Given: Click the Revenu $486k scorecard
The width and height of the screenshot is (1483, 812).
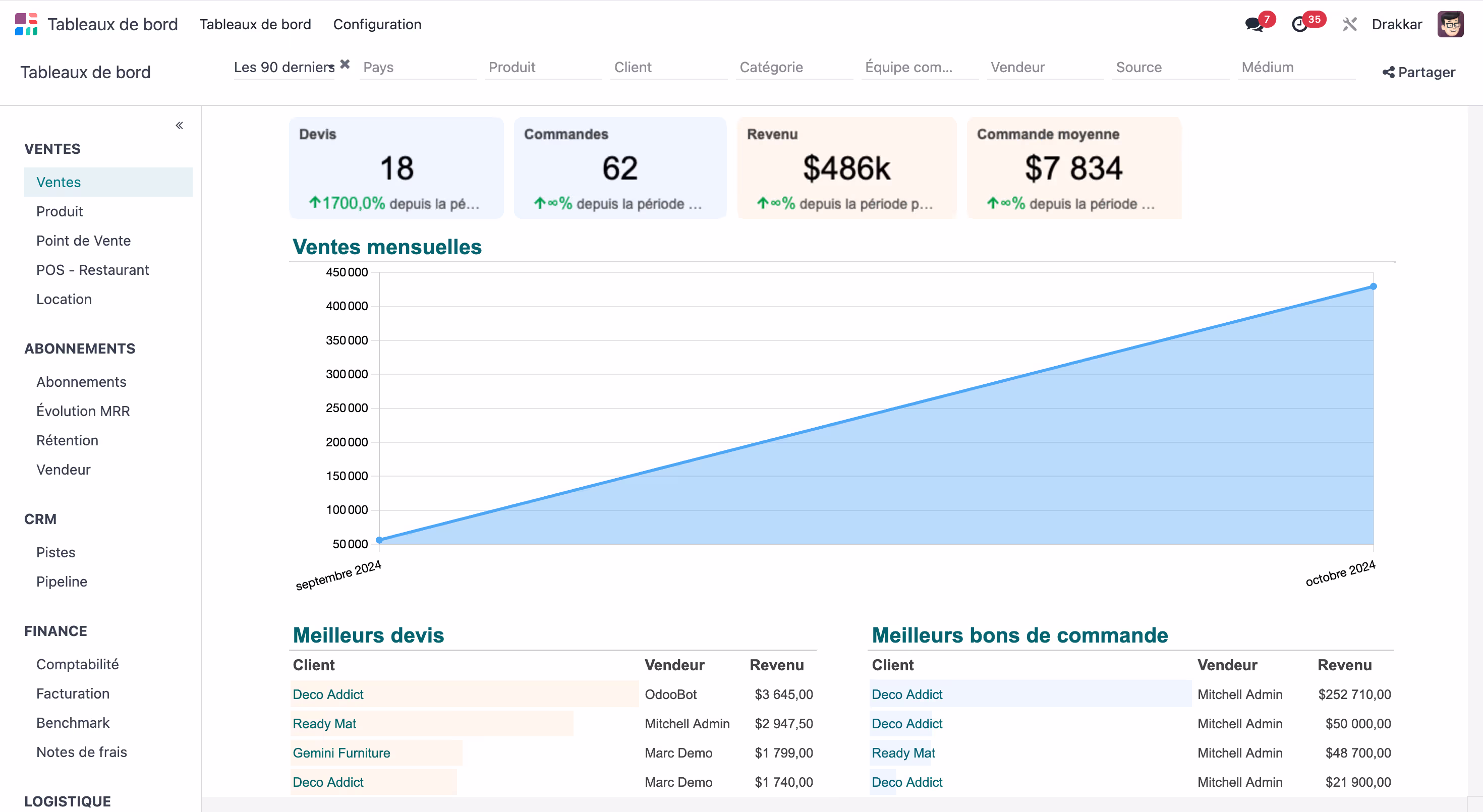Looking at the screenshot, I should pyautogui.click(x=846, y=168).
